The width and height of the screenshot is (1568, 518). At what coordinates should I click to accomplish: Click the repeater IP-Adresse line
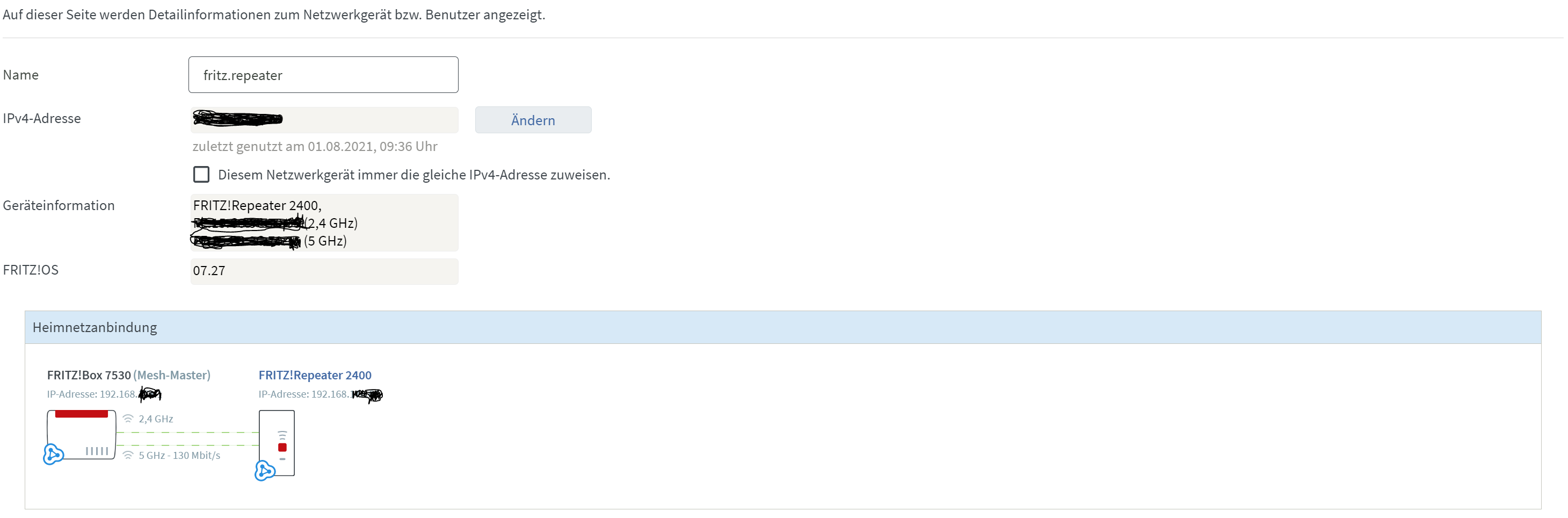pos(320,394)
